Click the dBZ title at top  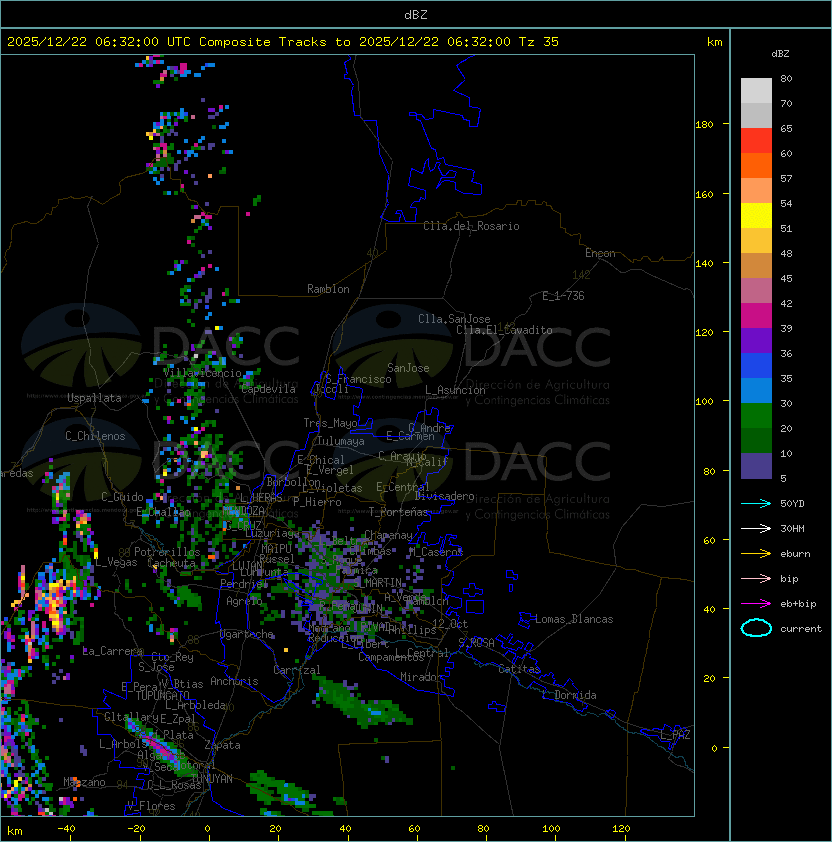[x=416, y=15]
